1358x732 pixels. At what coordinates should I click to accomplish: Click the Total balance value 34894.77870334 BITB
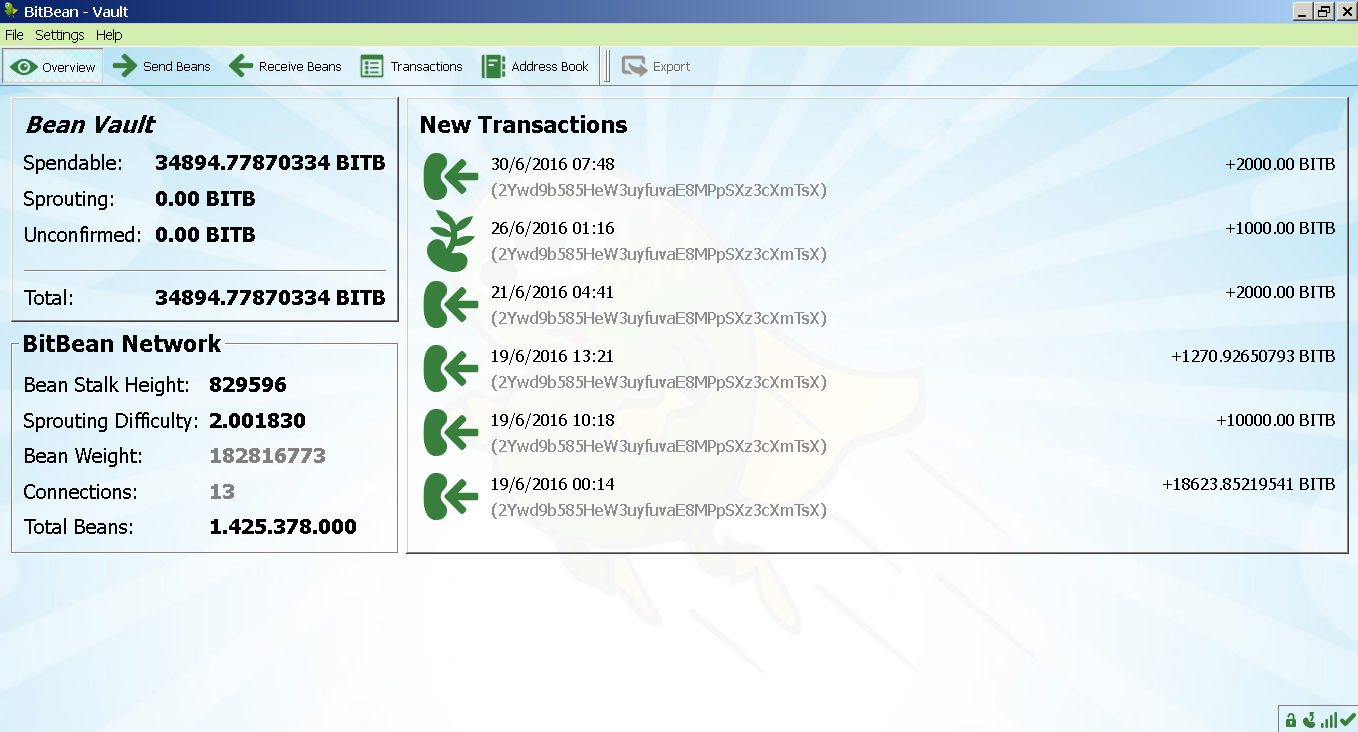click(x=270, y=298)
